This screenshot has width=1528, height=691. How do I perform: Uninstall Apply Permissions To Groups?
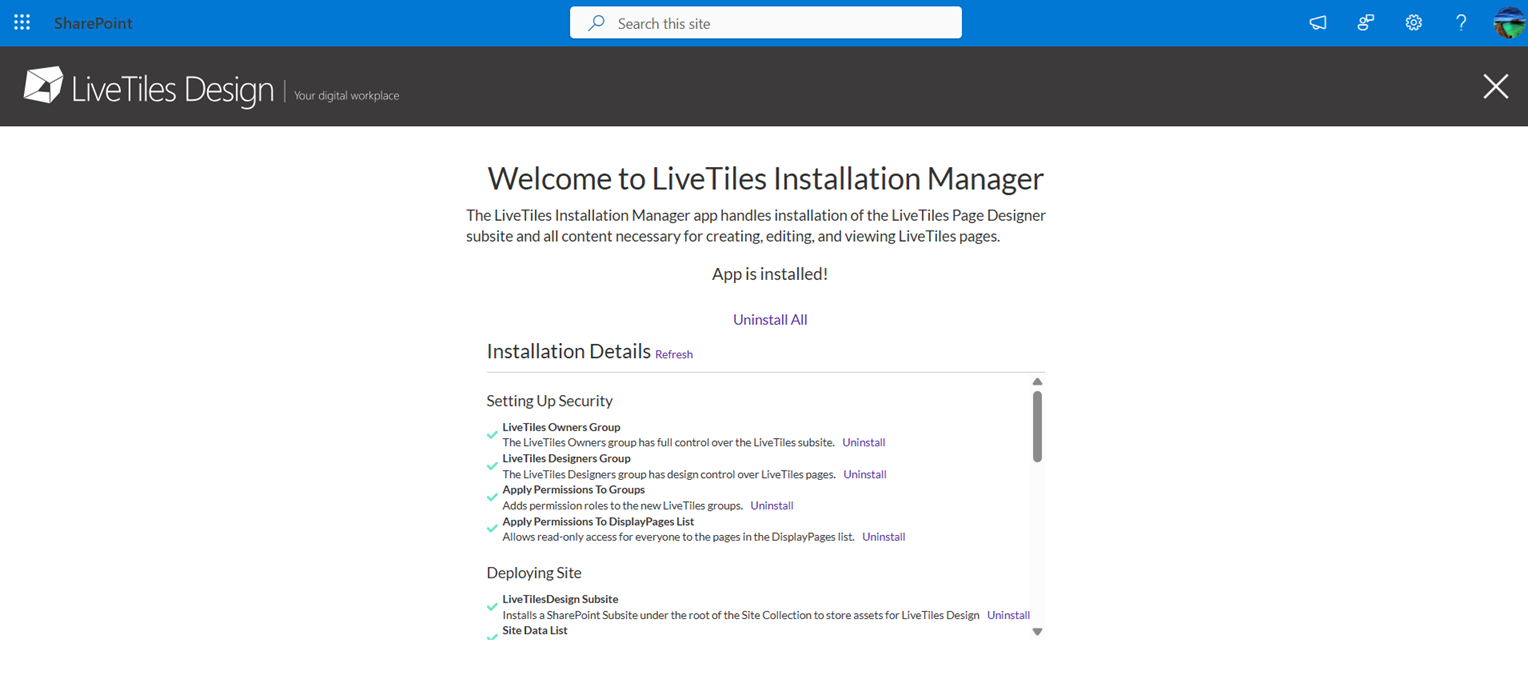(x=772, y=505)
